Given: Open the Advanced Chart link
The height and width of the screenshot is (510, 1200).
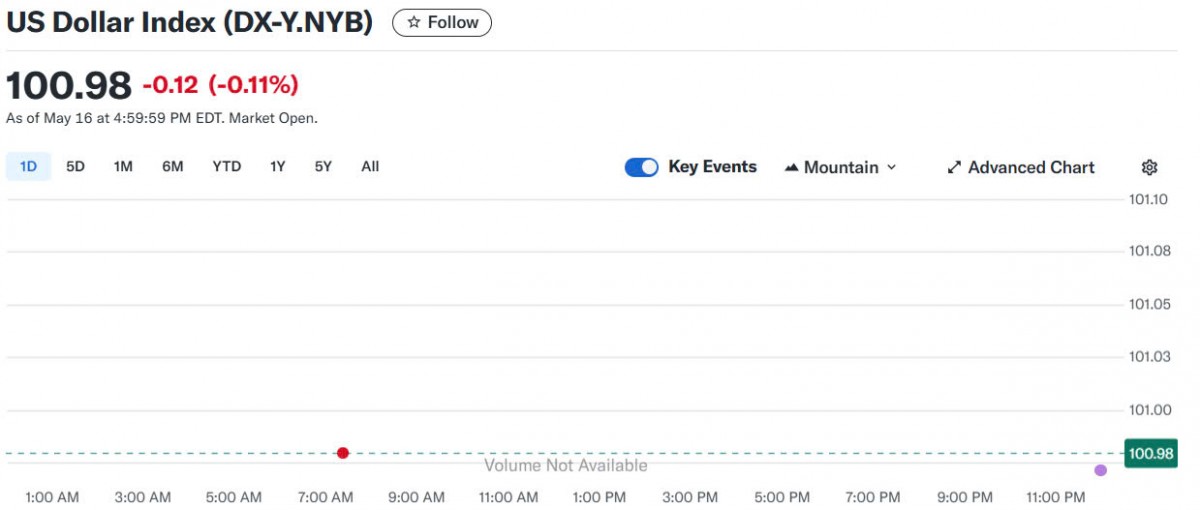Looking at the screenshot, I should [x=1031, y=167].
